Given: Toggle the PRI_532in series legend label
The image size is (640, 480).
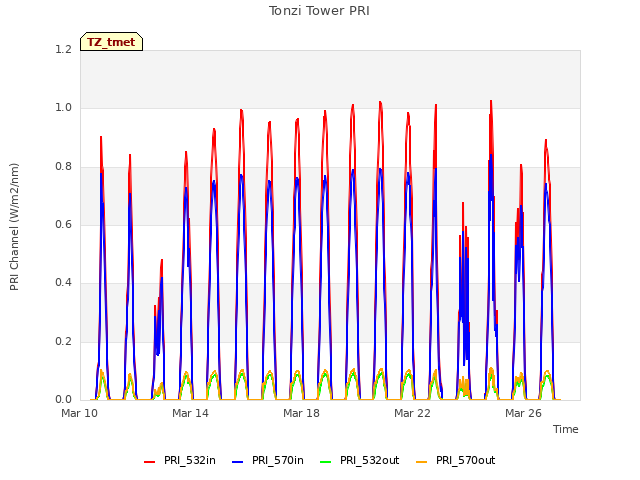Looking at the screenshot, I should coord(190,460).
